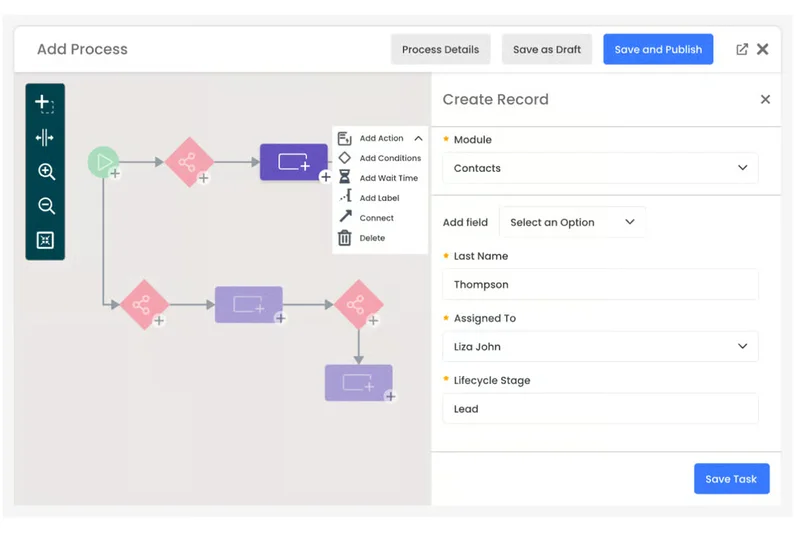
Task: Click plus badge on bottom purple node
Action: pyautogui.click(x=390, y=396)
